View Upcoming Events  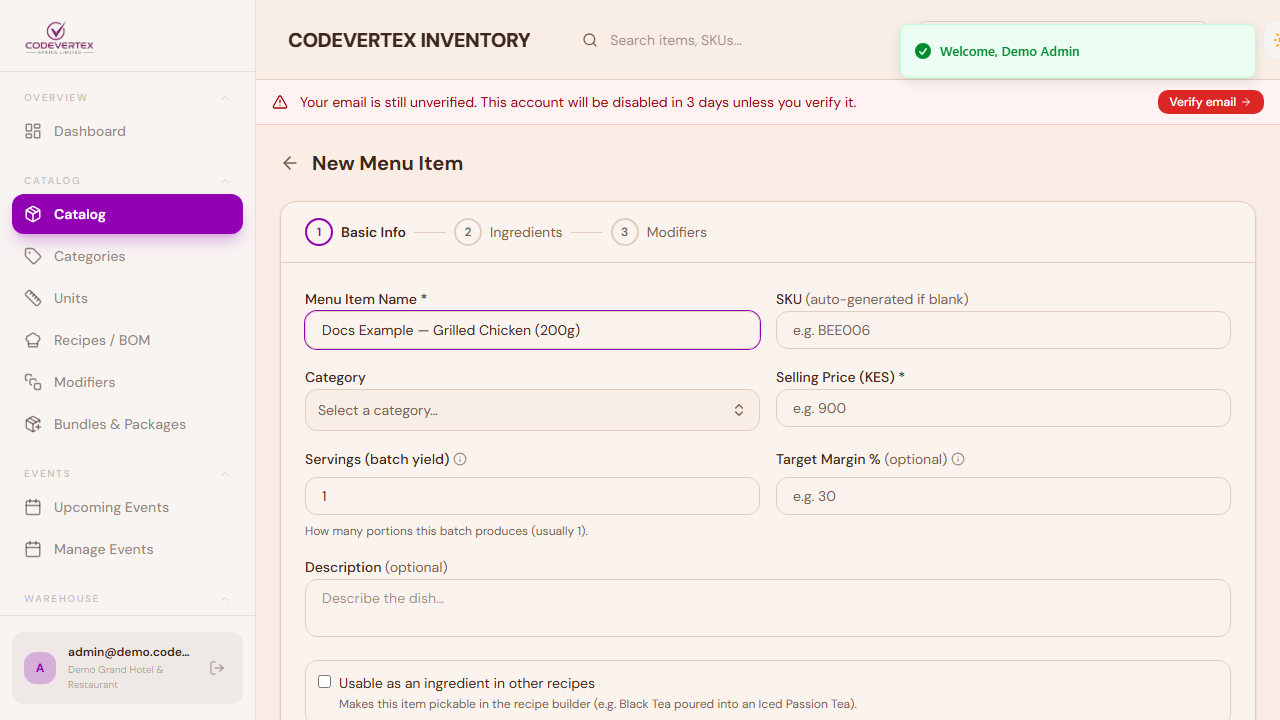tap(127, 507)
